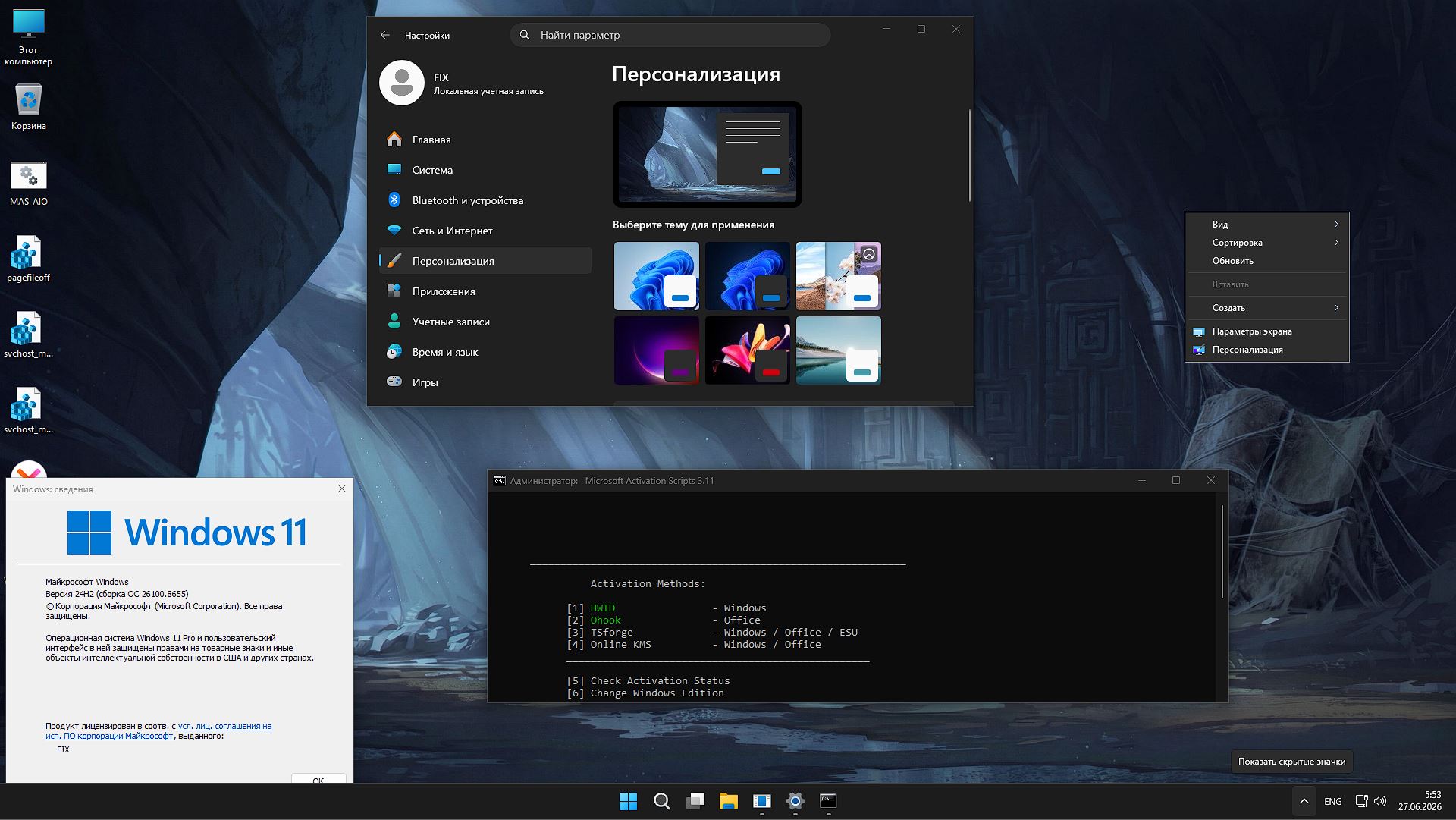Expand the Сортировка context submenu
This screenshot has width=1456, height=820.
click(1267, 243)
